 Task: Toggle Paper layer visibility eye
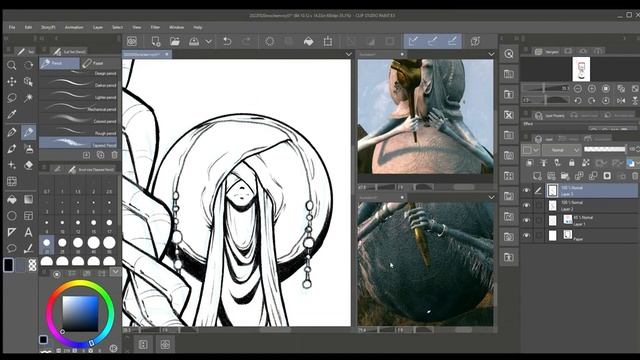click(527, 236)
